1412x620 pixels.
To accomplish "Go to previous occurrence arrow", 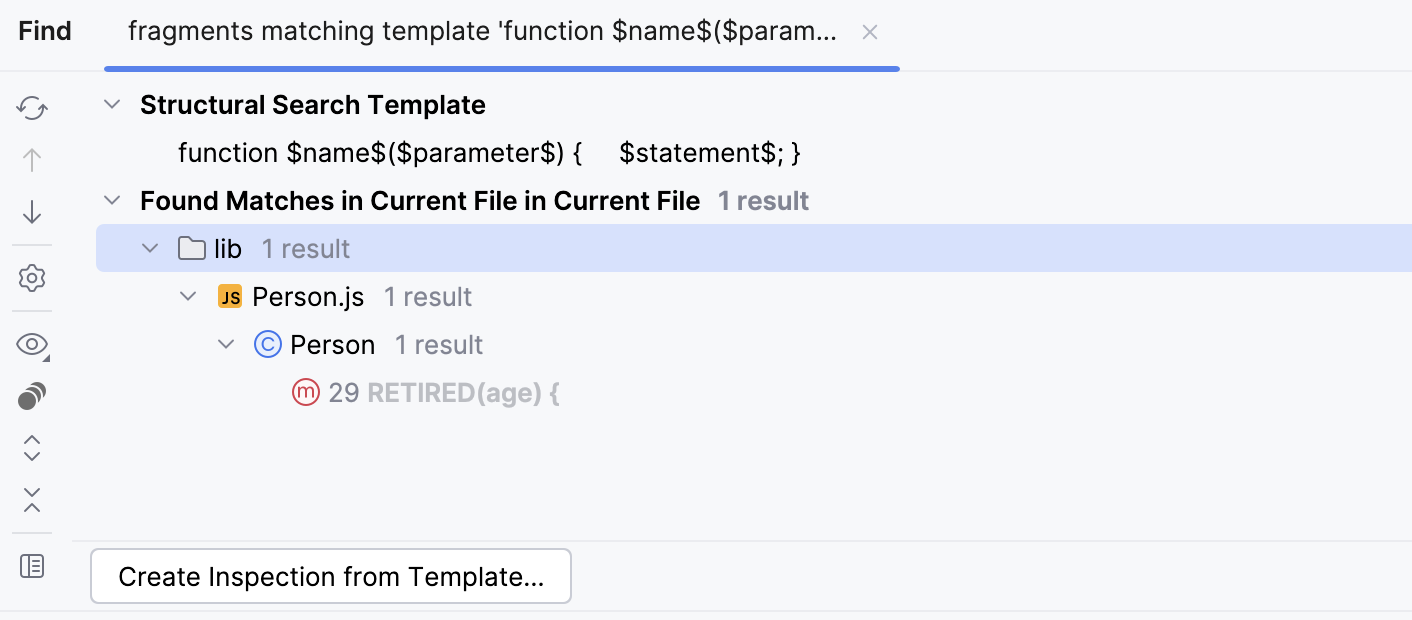I will (32, 160).
